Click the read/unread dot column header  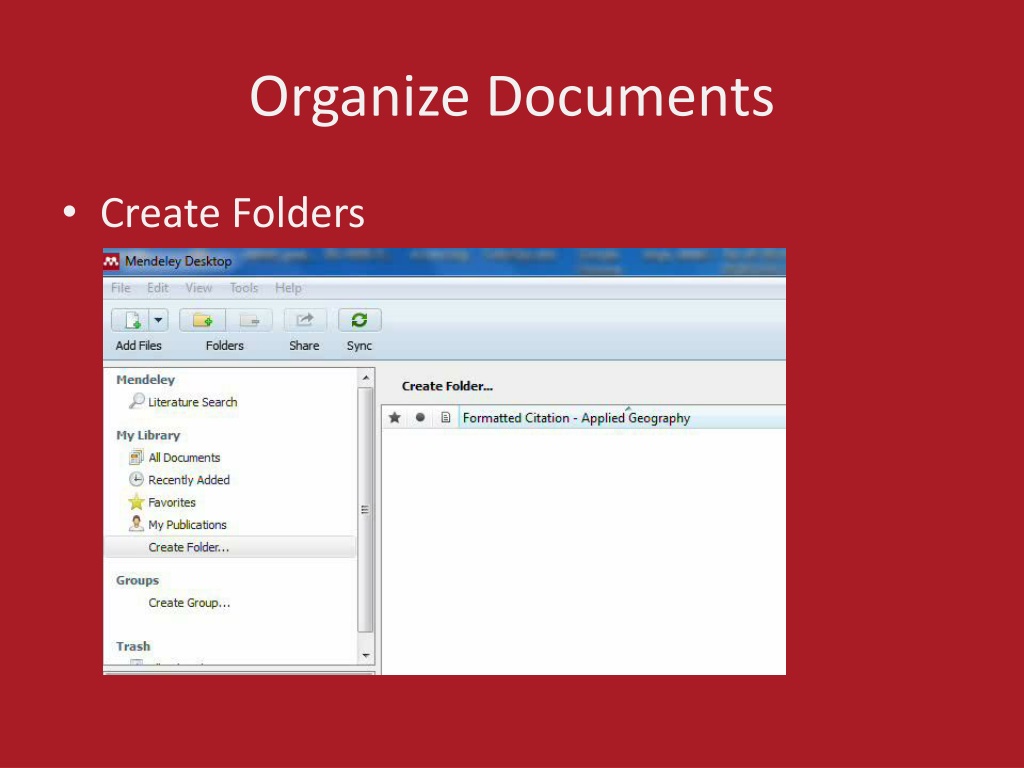click(x=421, y=417)
